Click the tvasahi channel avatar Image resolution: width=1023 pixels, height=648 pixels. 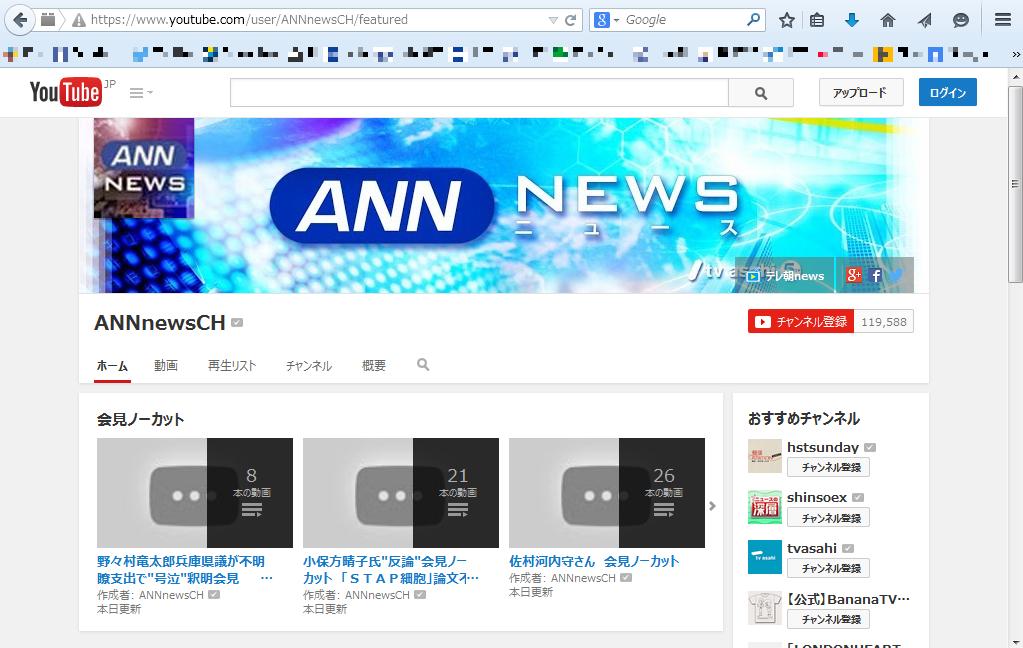765,557
